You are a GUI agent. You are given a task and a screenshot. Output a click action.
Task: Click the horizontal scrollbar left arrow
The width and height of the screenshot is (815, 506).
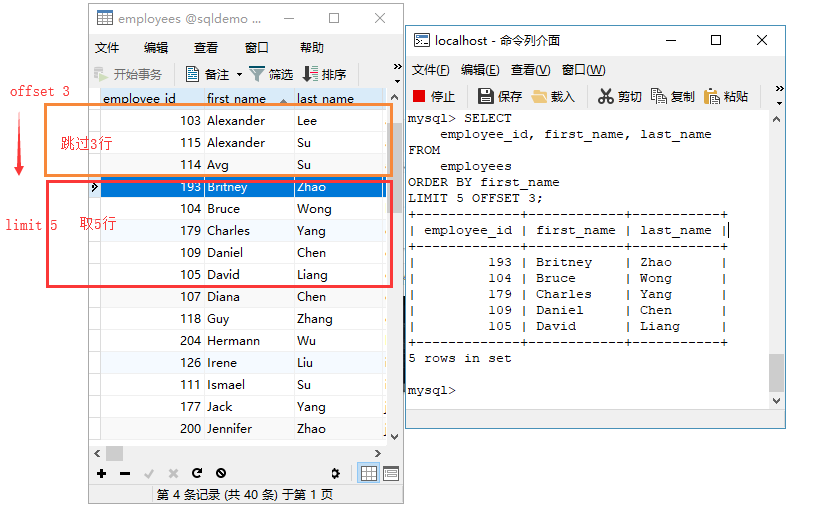(x=97, y=454)
